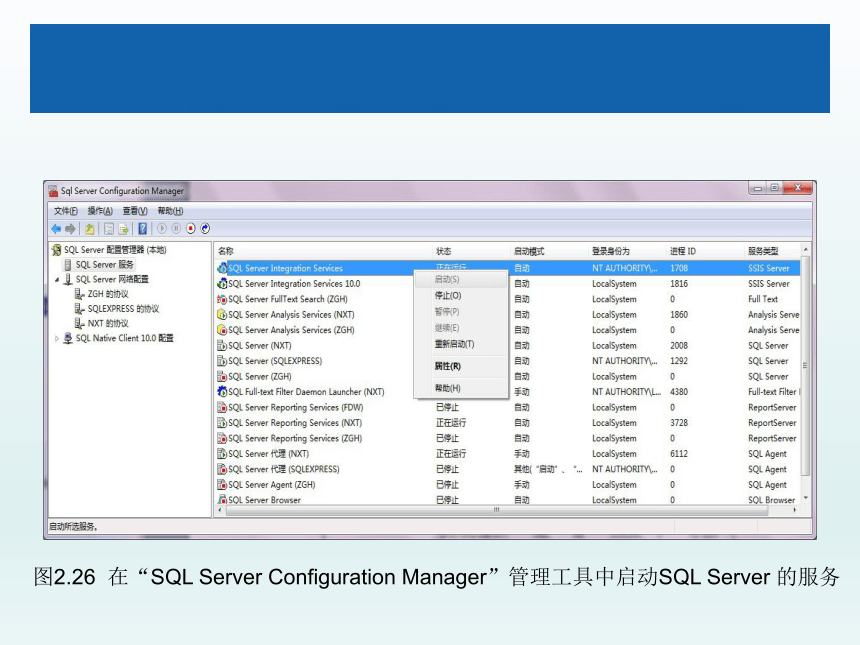This screenshot has width=860, height=645.
Task: Click the icon of SQL Server FullText Search (ZGH)
Action: [x=222, y=299]
